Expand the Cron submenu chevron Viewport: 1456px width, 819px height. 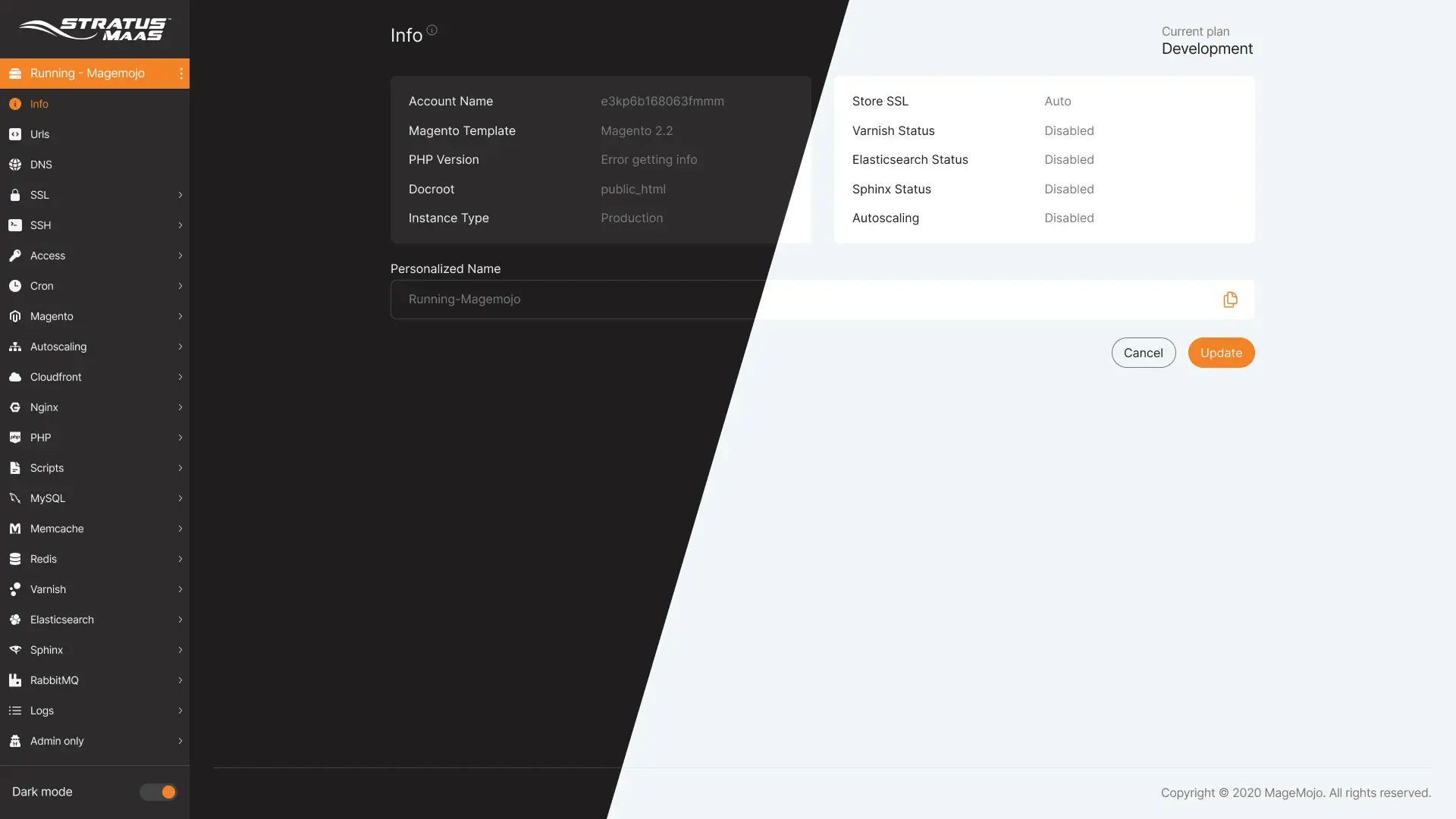pos(180,286)
